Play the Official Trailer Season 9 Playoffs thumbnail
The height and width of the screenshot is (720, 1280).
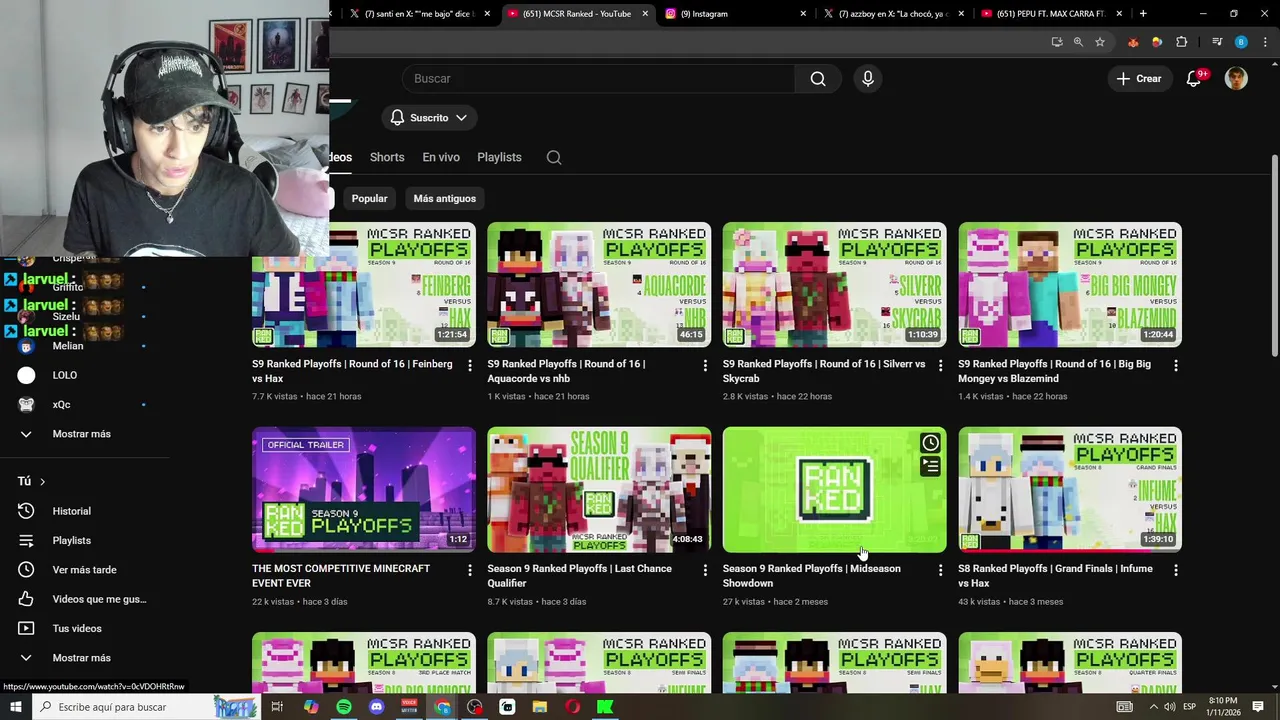(364, 490)
